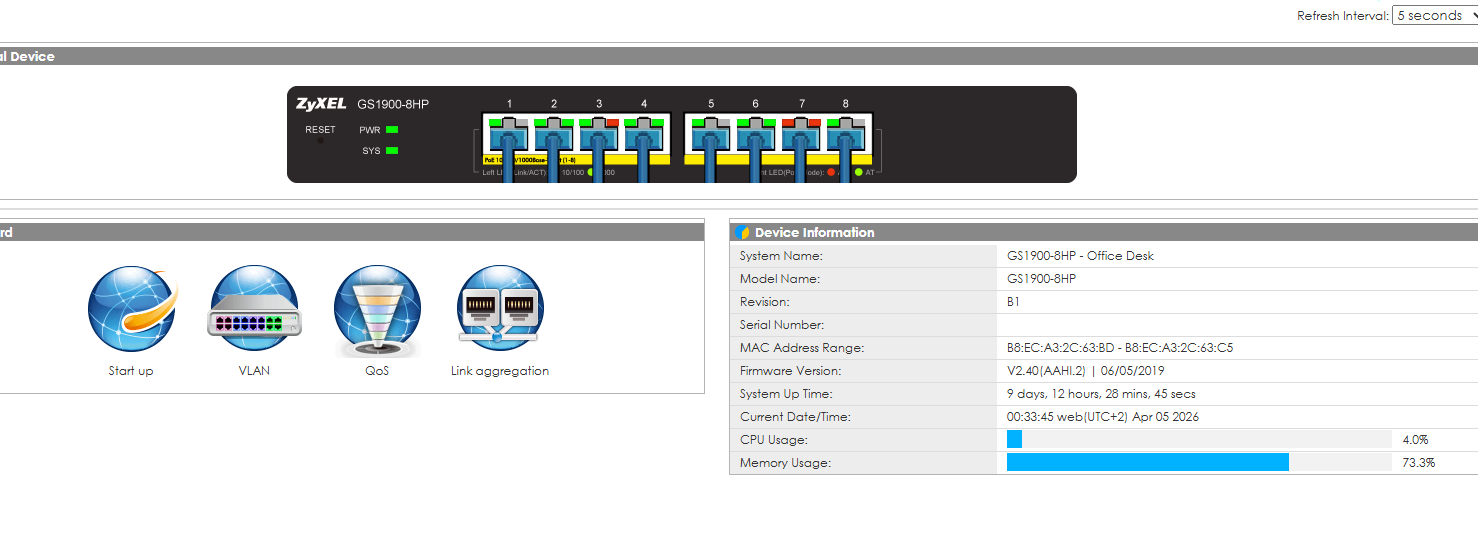Viewport: 1478px width, 534px height.
Task: Open the Link aggregation wizard icon
Action: pos(500,309)
